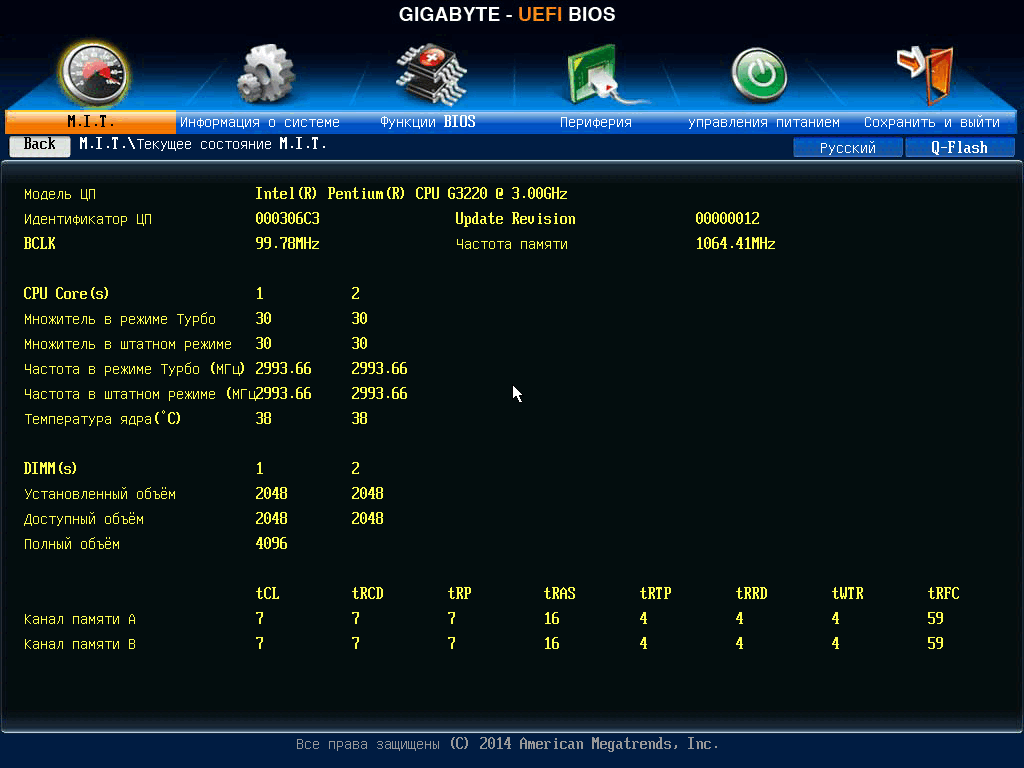
Task: Click the Update Revision value 00000012
Action: (727, 218)
